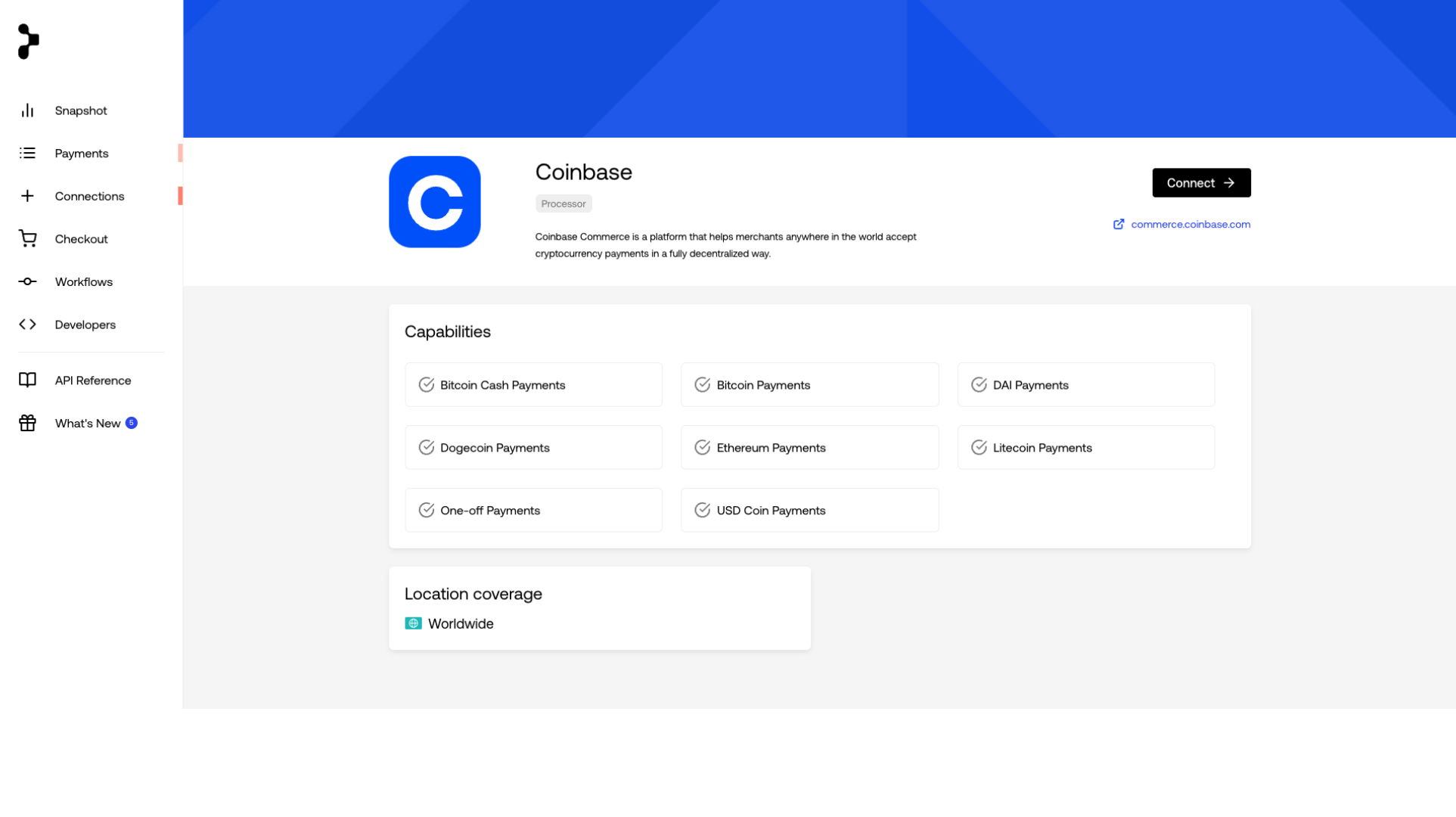
Task: Click the Checkout sidebar icon
Action: 28,239
